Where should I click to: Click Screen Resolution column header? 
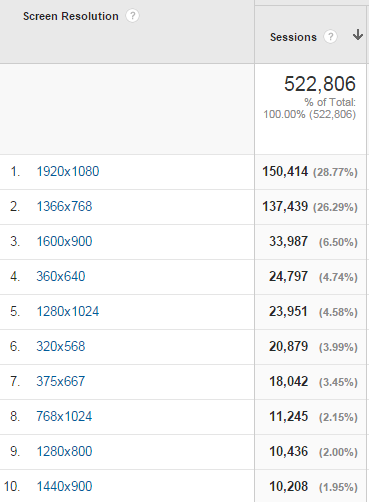pos(71,16)
